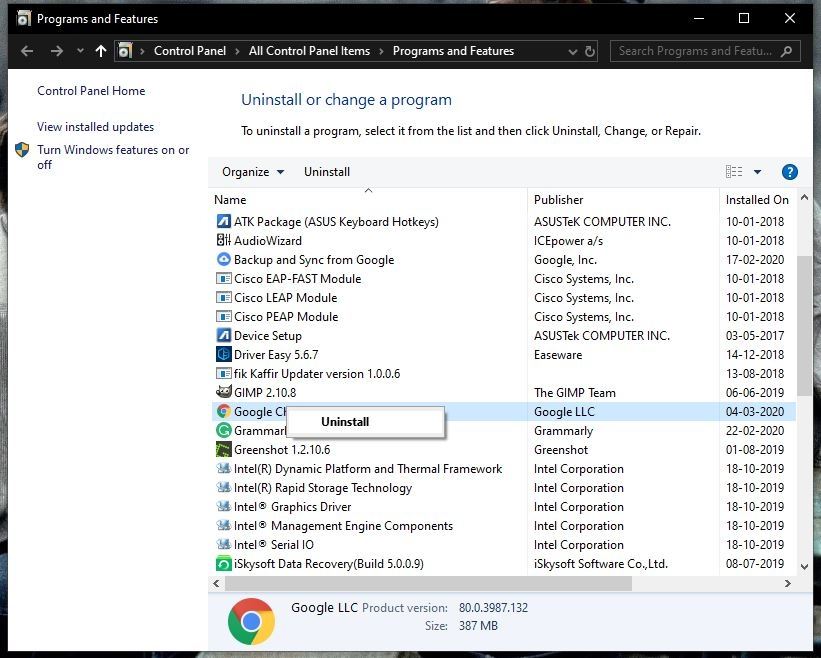The width and height of the screenshot is (821, 658).
Task: Click the AudioWizard program icon
Action: [224, 240]
